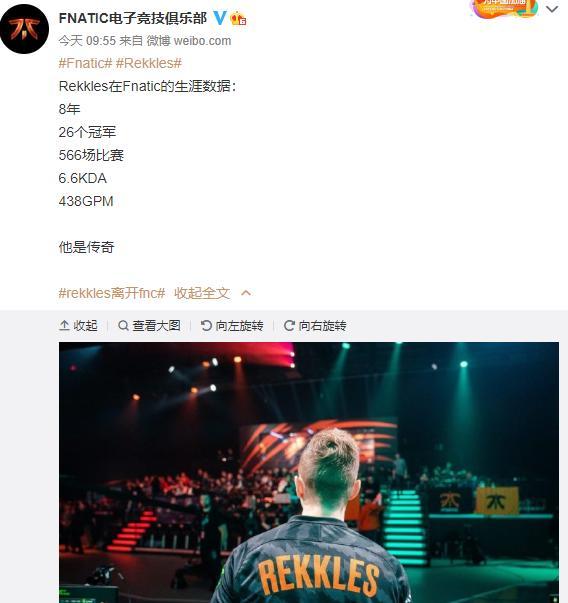Image resolution: width=568 pixels, height=603 pixels.
Task: Click the collapse arrow icon beside 收起
Action: tap(64, 326)
